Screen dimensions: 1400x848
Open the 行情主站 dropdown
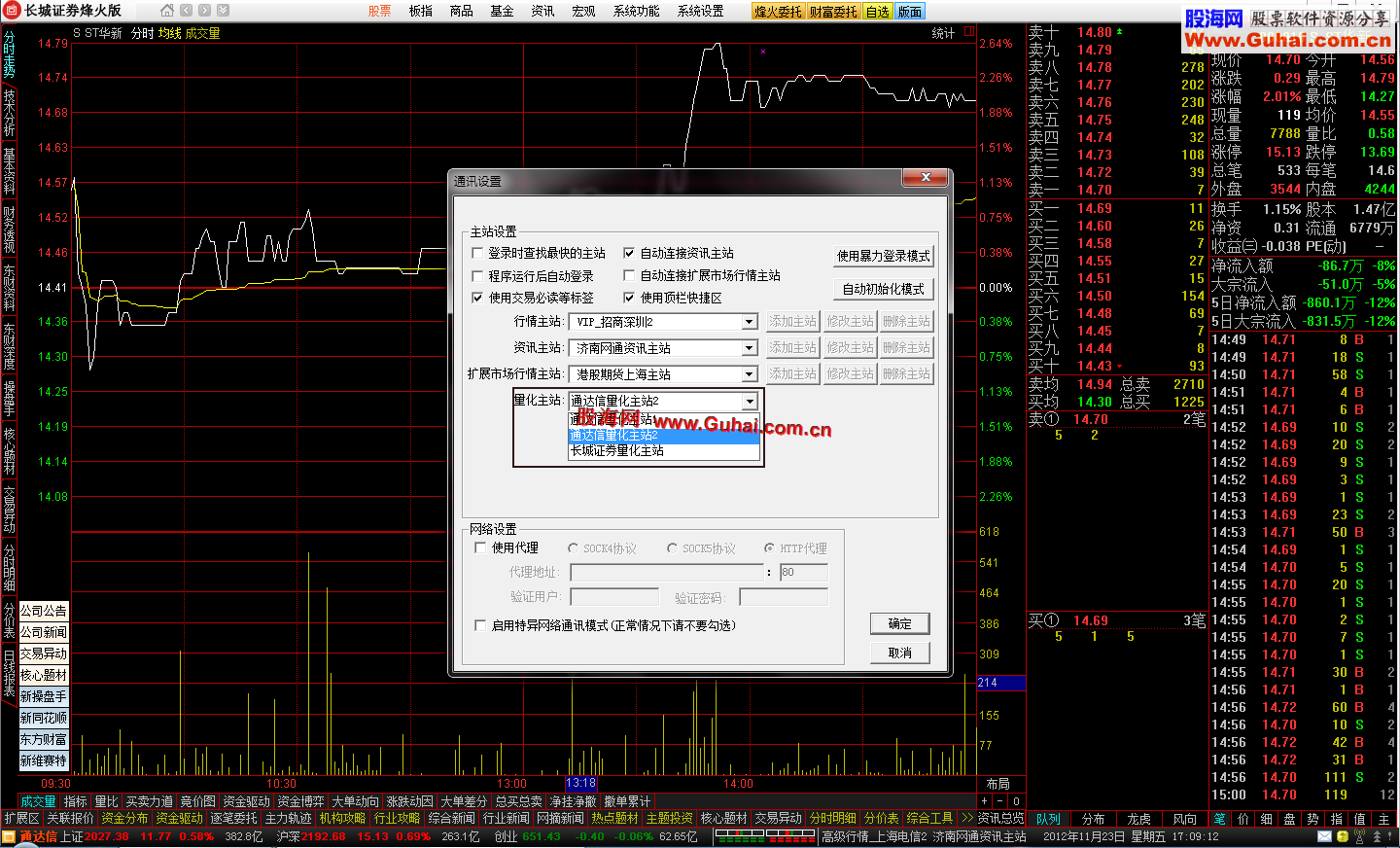[749, 322]
